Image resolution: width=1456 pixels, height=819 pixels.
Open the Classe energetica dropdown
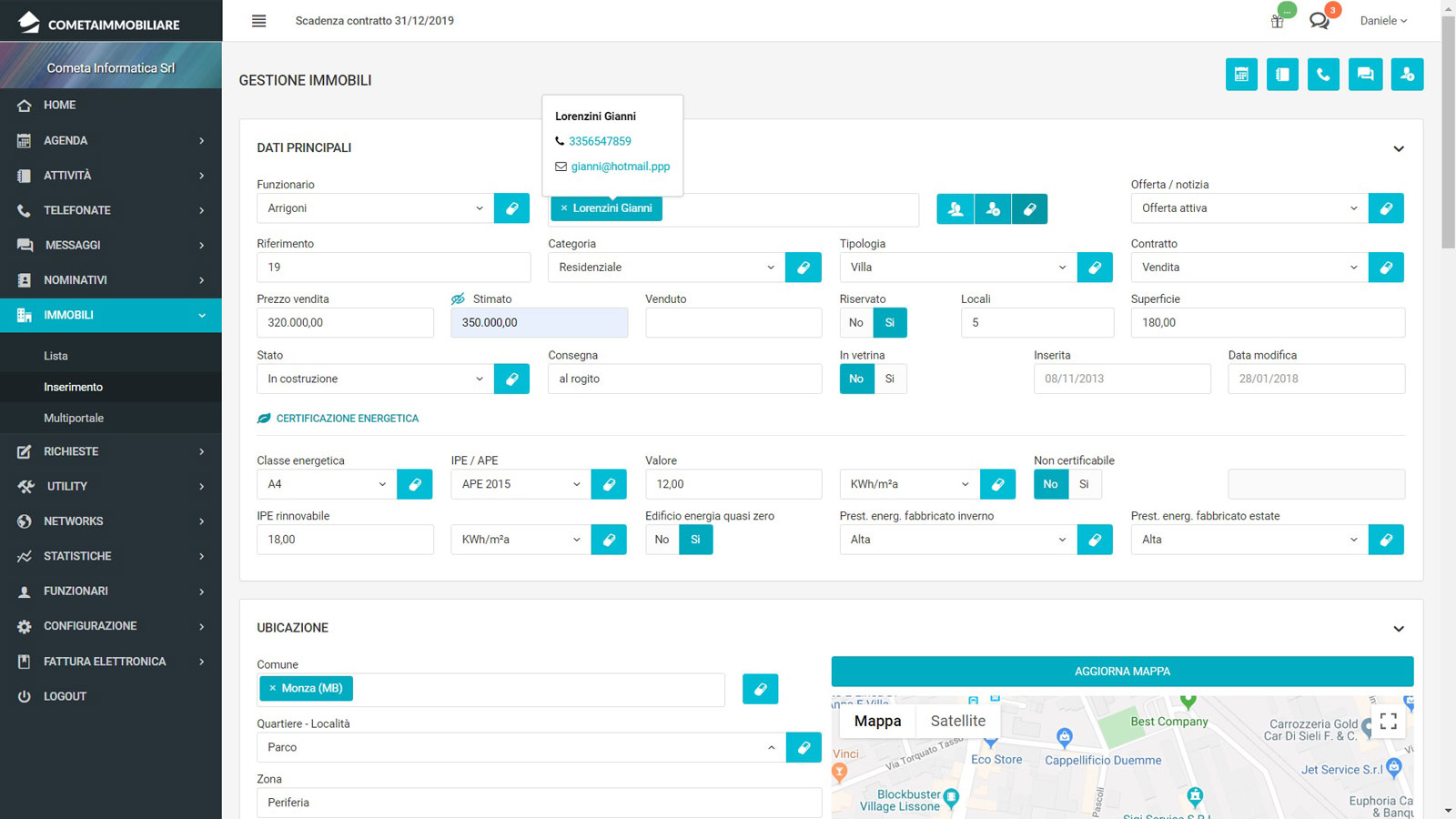pyautogui.click(x=326, y=484)
